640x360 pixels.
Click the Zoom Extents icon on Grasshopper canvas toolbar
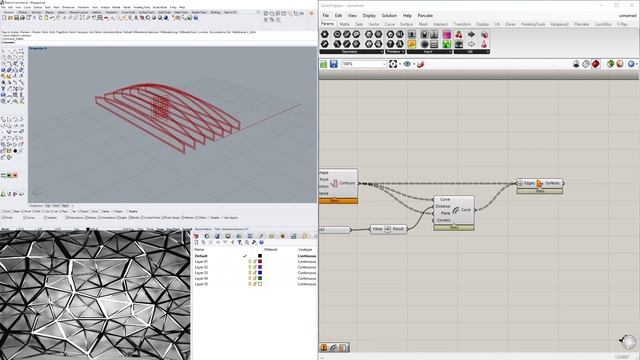coord(393,64)
